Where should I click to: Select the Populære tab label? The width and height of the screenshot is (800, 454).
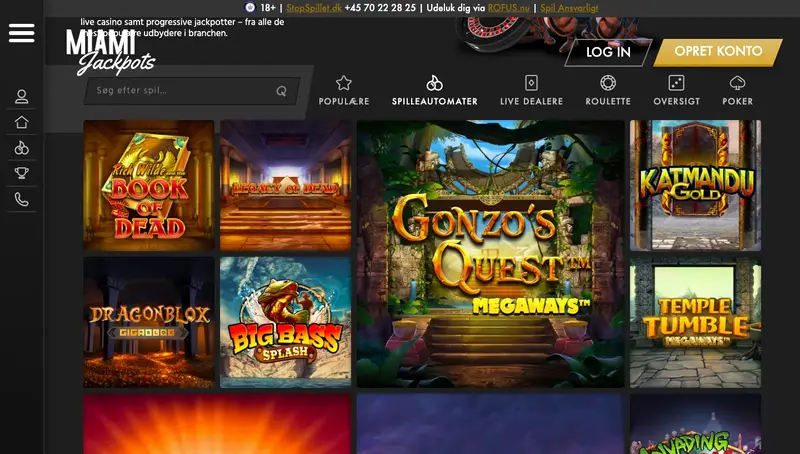(x=344, y=102)
